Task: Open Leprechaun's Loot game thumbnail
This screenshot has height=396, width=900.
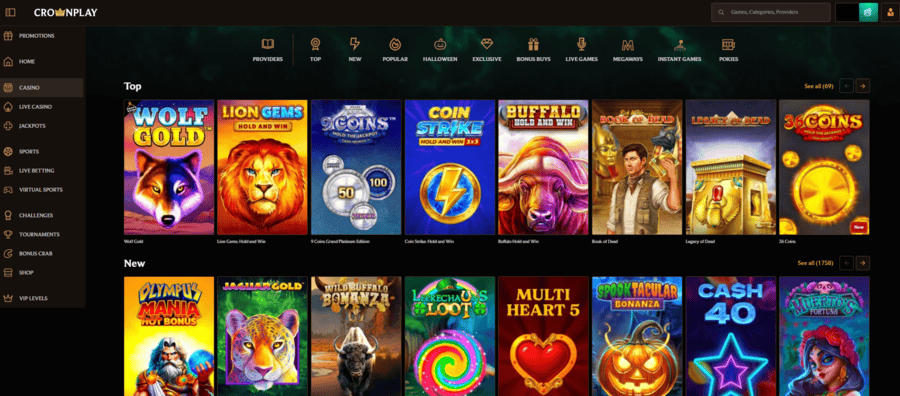Action: (x=449, y=336)
